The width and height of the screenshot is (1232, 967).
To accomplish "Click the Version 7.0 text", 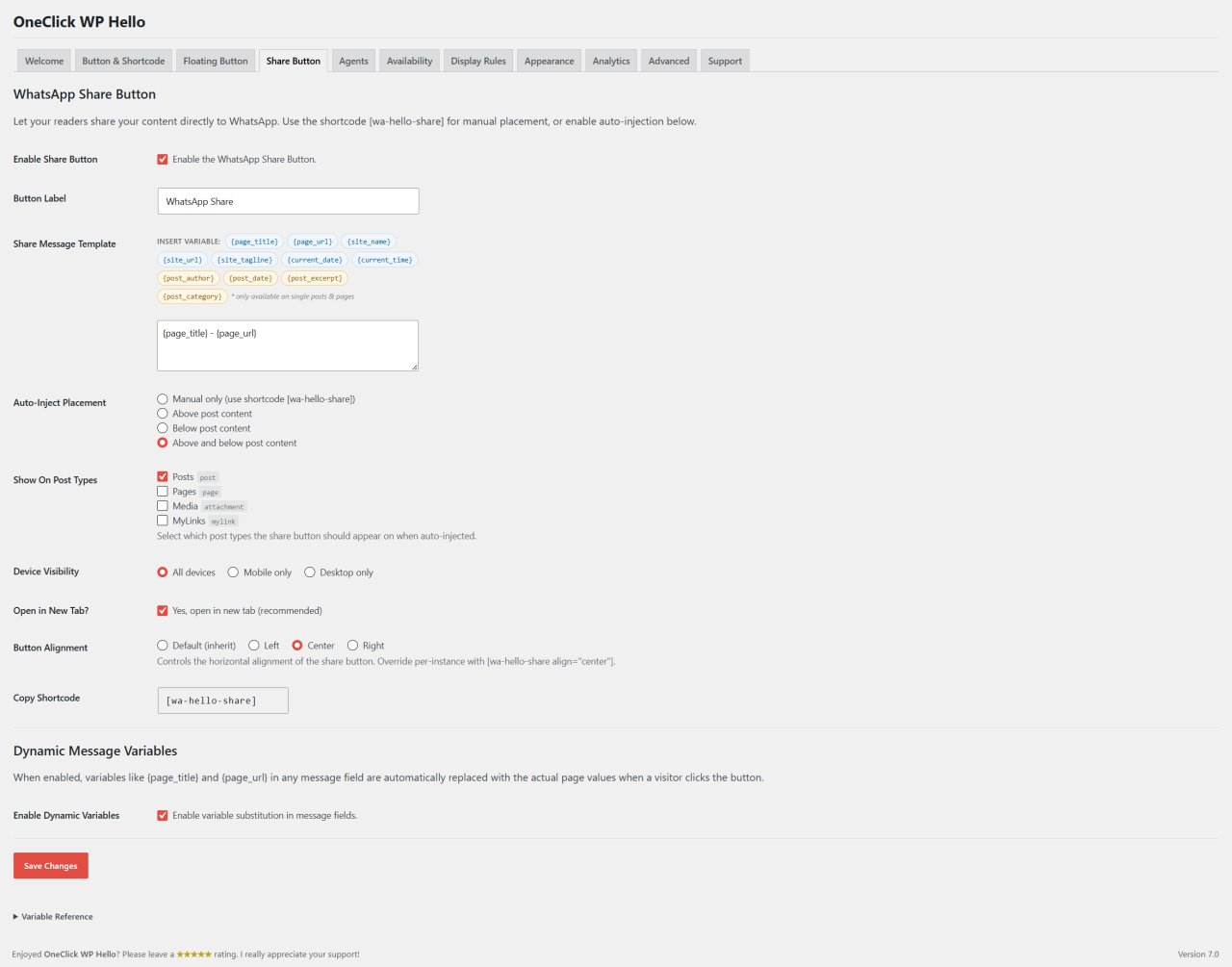I will tap(1198, 954).
